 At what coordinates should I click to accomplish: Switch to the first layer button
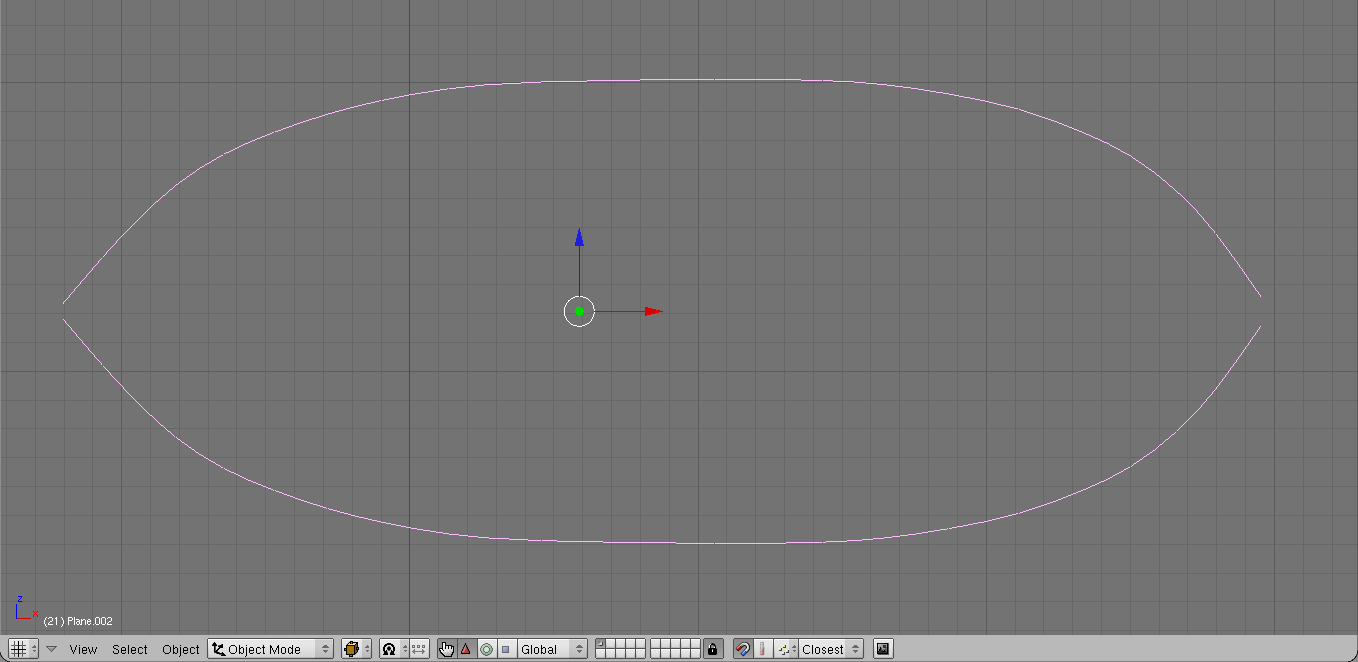600,644
